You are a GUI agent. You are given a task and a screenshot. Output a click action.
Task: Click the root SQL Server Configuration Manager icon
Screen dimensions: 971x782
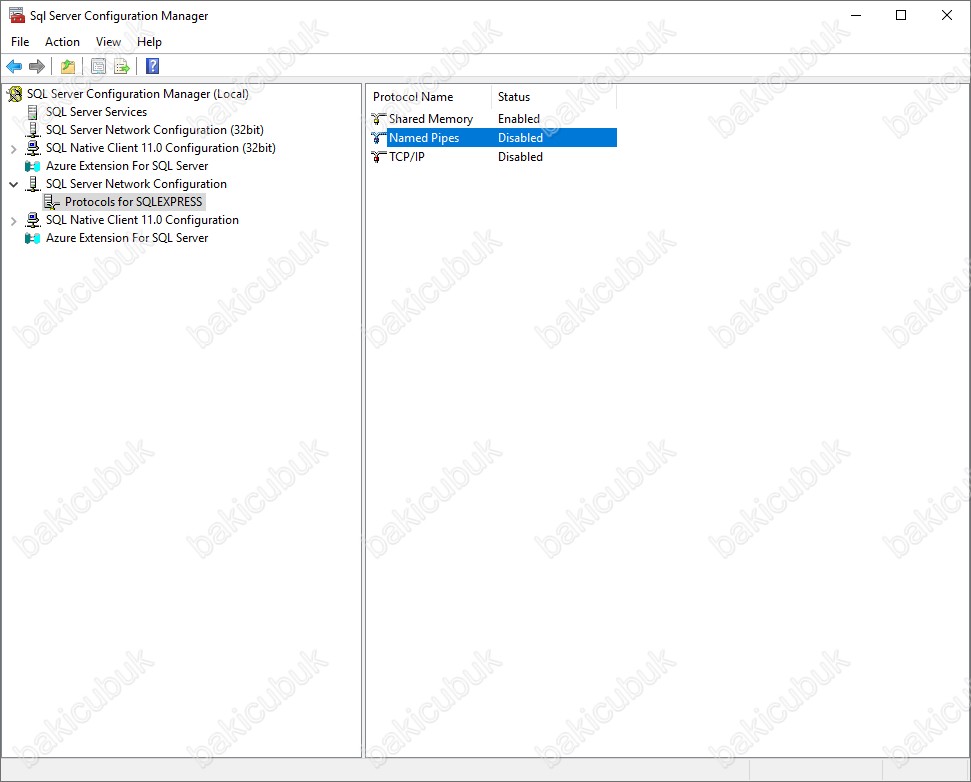[15, 94]
